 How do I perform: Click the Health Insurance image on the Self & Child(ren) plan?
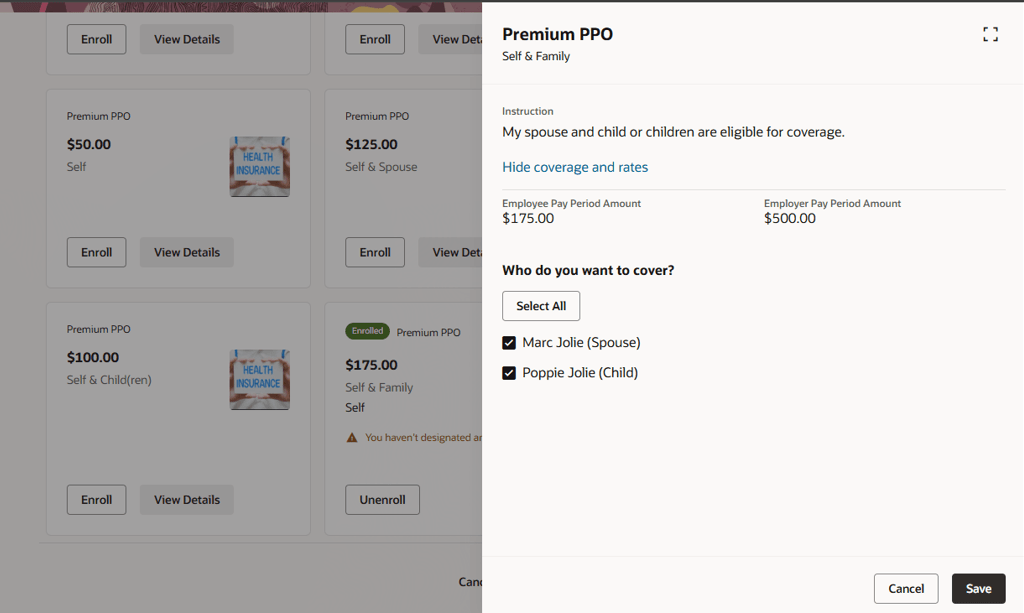coord(260,379)
